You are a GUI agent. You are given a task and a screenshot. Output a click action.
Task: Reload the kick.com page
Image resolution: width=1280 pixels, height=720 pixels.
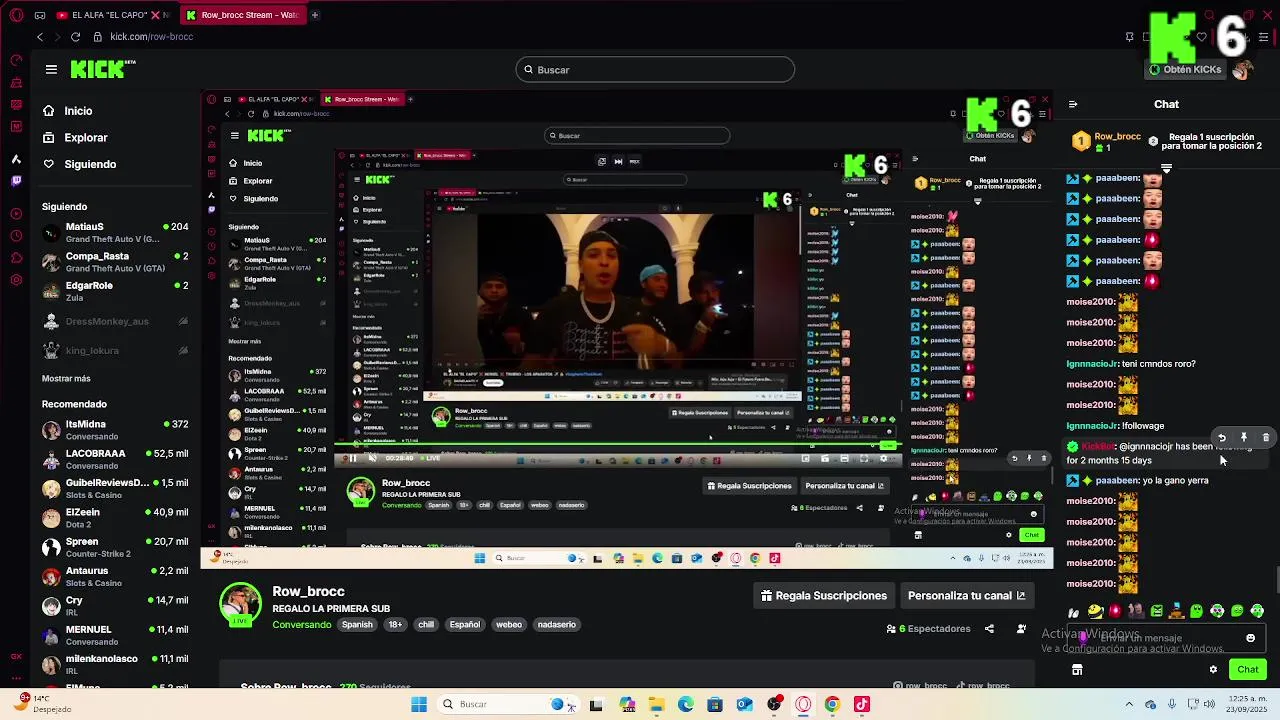pyautogui.click(x=75, y=37)
